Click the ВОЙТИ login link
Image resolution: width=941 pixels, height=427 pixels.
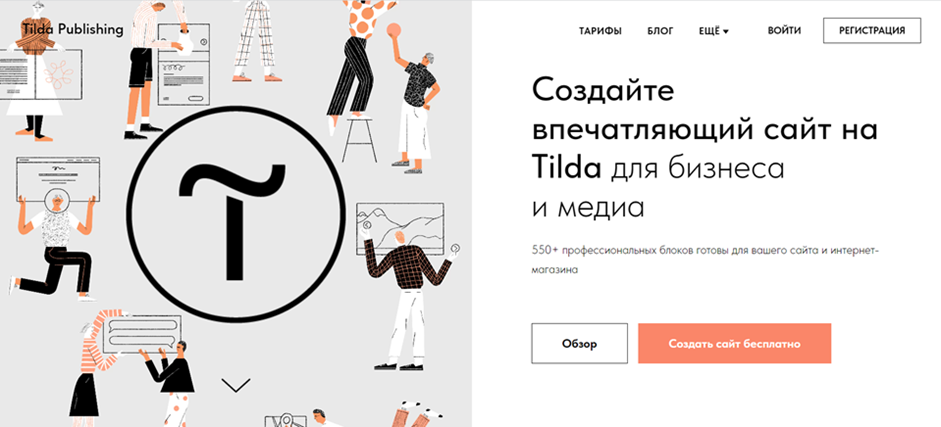784,31
